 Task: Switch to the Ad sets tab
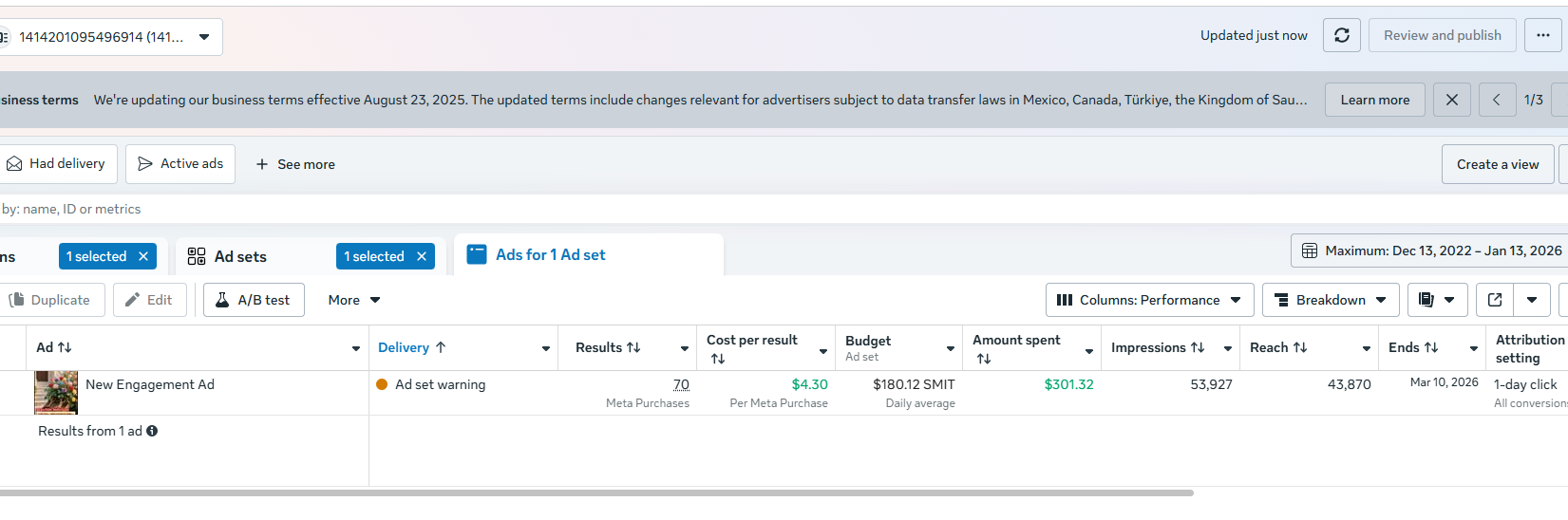[240, 257]
